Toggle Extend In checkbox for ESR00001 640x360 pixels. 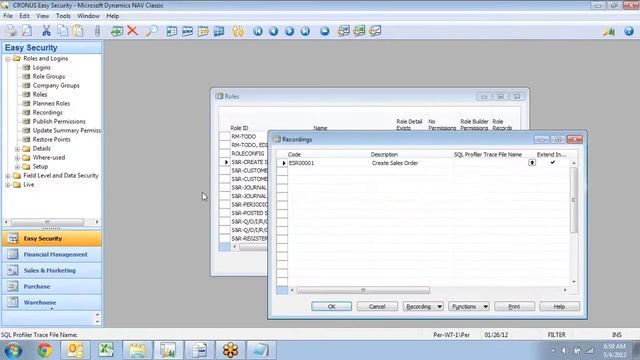[553, 162]
